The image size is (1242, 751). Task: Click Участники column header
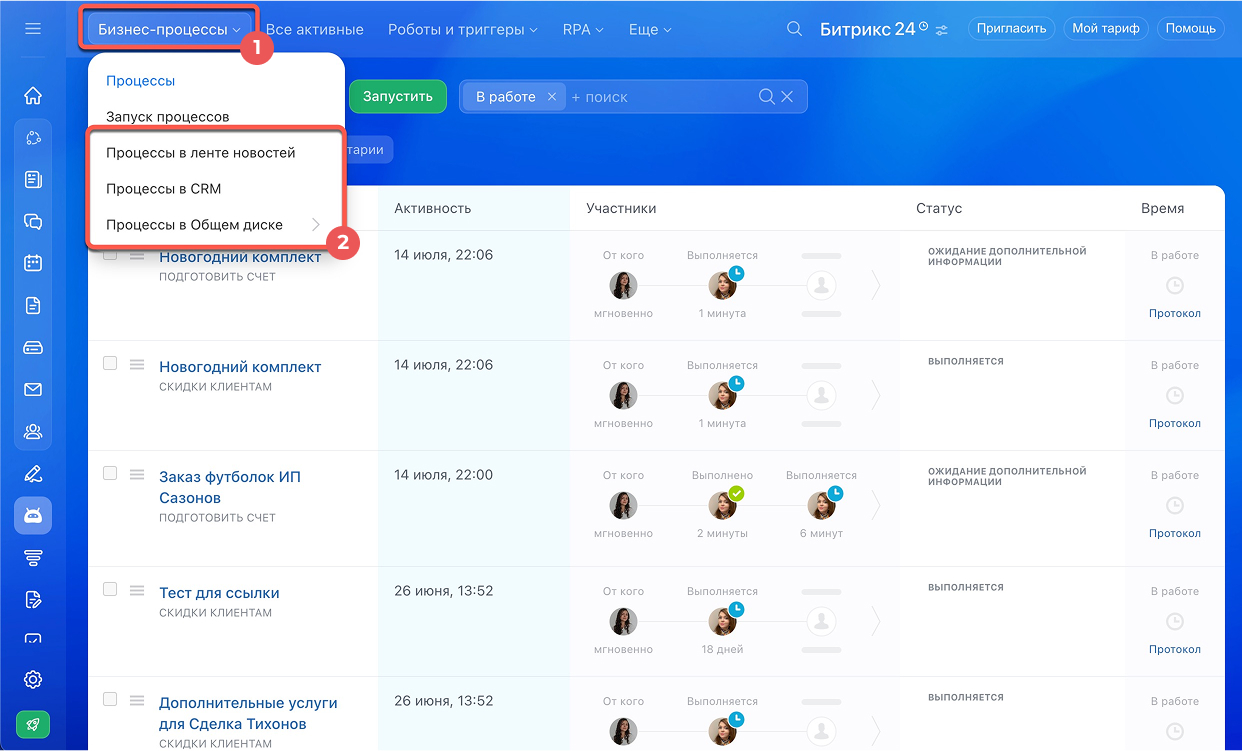621,208
